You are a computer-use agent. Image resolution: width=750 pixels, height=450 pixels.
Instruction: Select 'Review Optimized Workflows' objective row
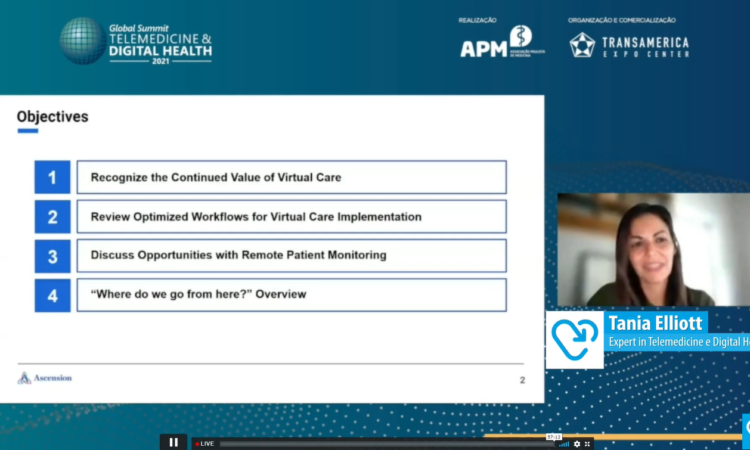[x=291, y=216]
